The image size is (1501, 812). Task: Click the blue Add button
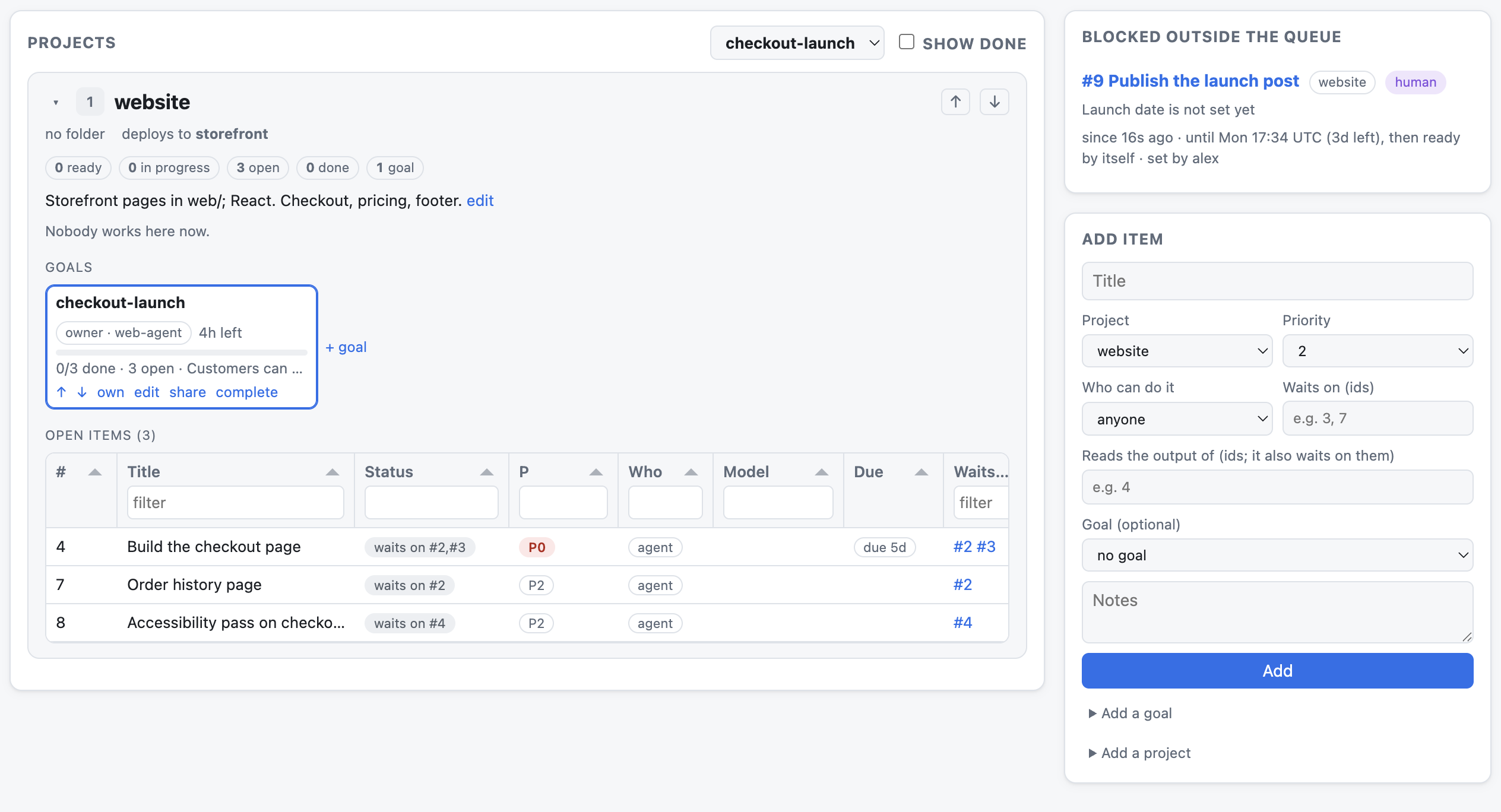[1277, 671]
